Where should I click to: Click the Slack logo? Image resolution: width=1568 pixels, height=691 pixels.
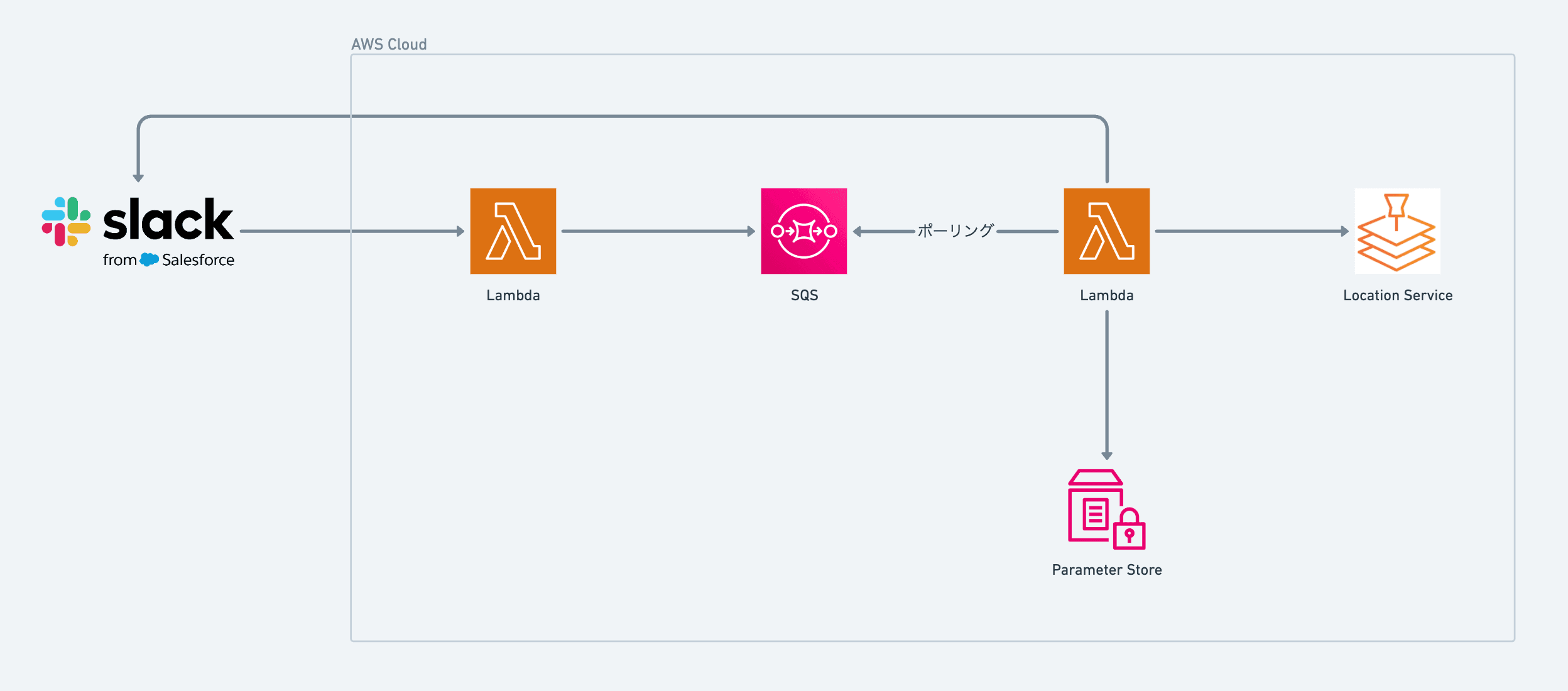coord(138,232)
